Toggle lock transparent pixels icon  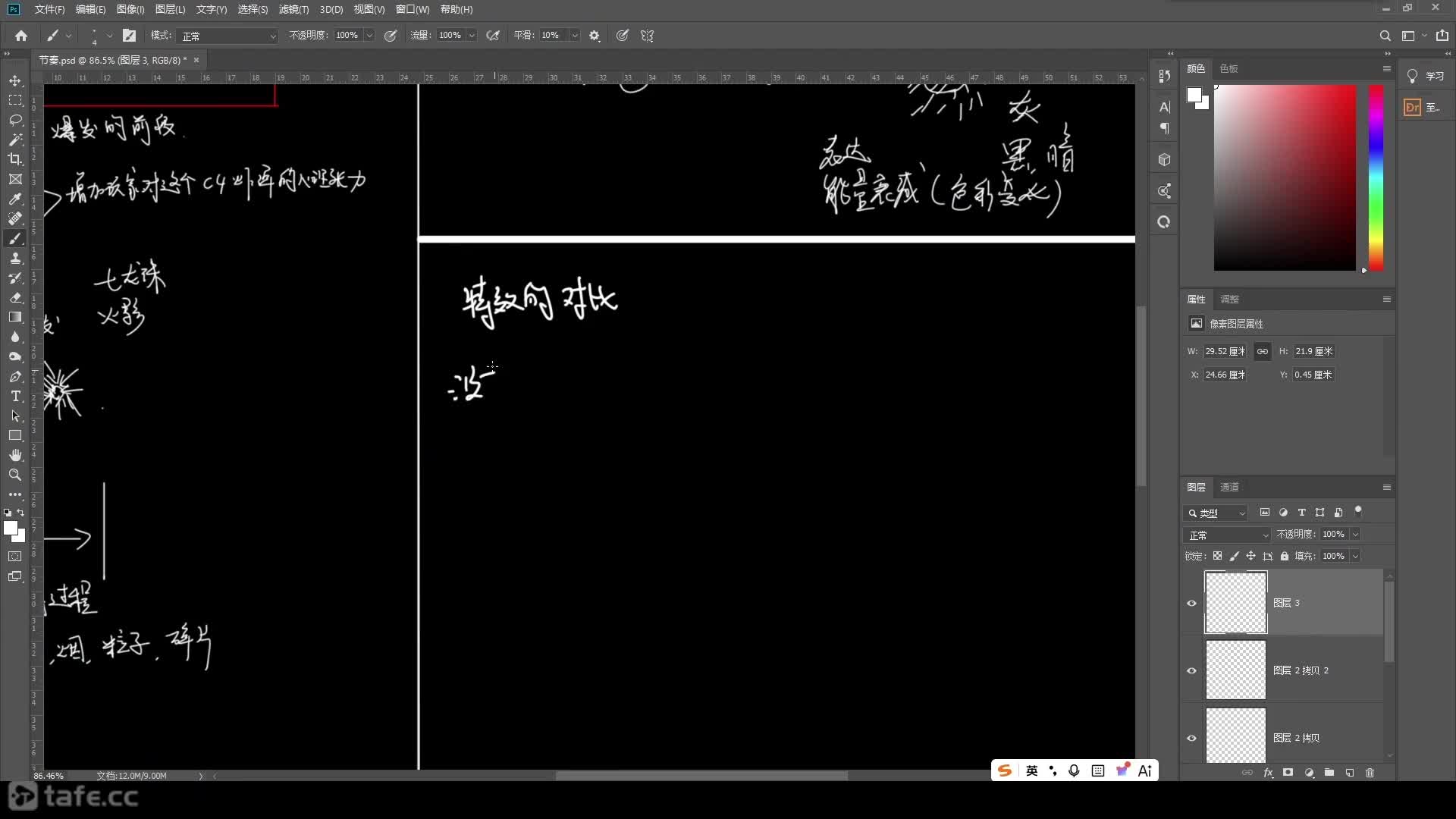pos(1217,556)
